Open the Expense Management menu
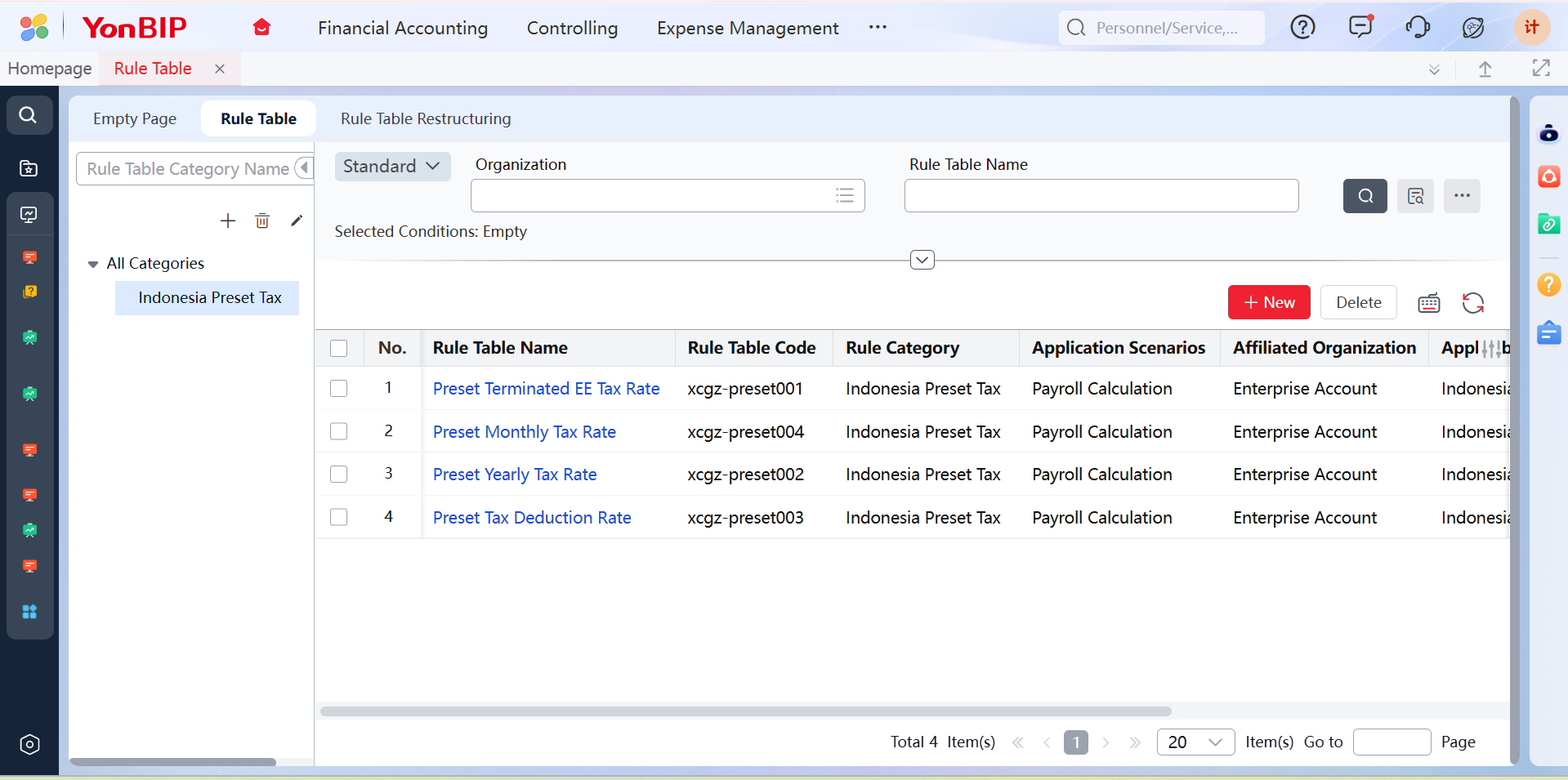The image size is (1568, 780). coord(747,28)
